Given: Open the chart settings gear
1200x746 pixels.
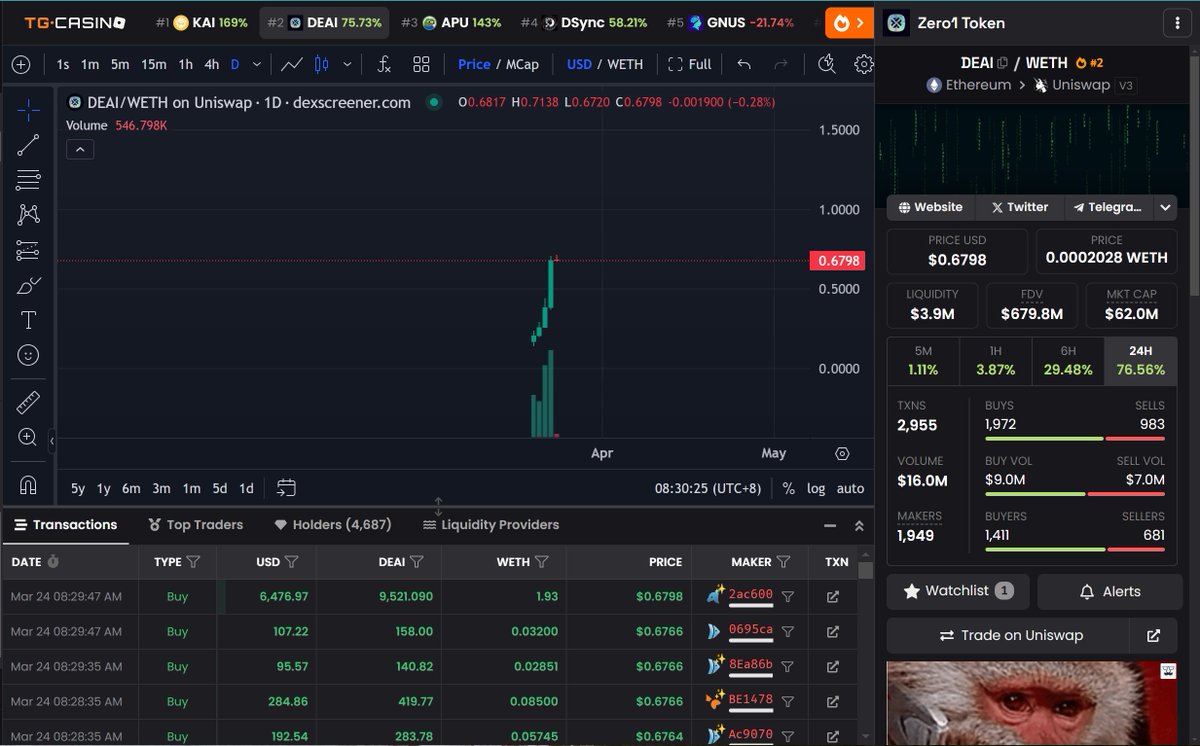Looking at the screenshot, I should tap(863, 64).
